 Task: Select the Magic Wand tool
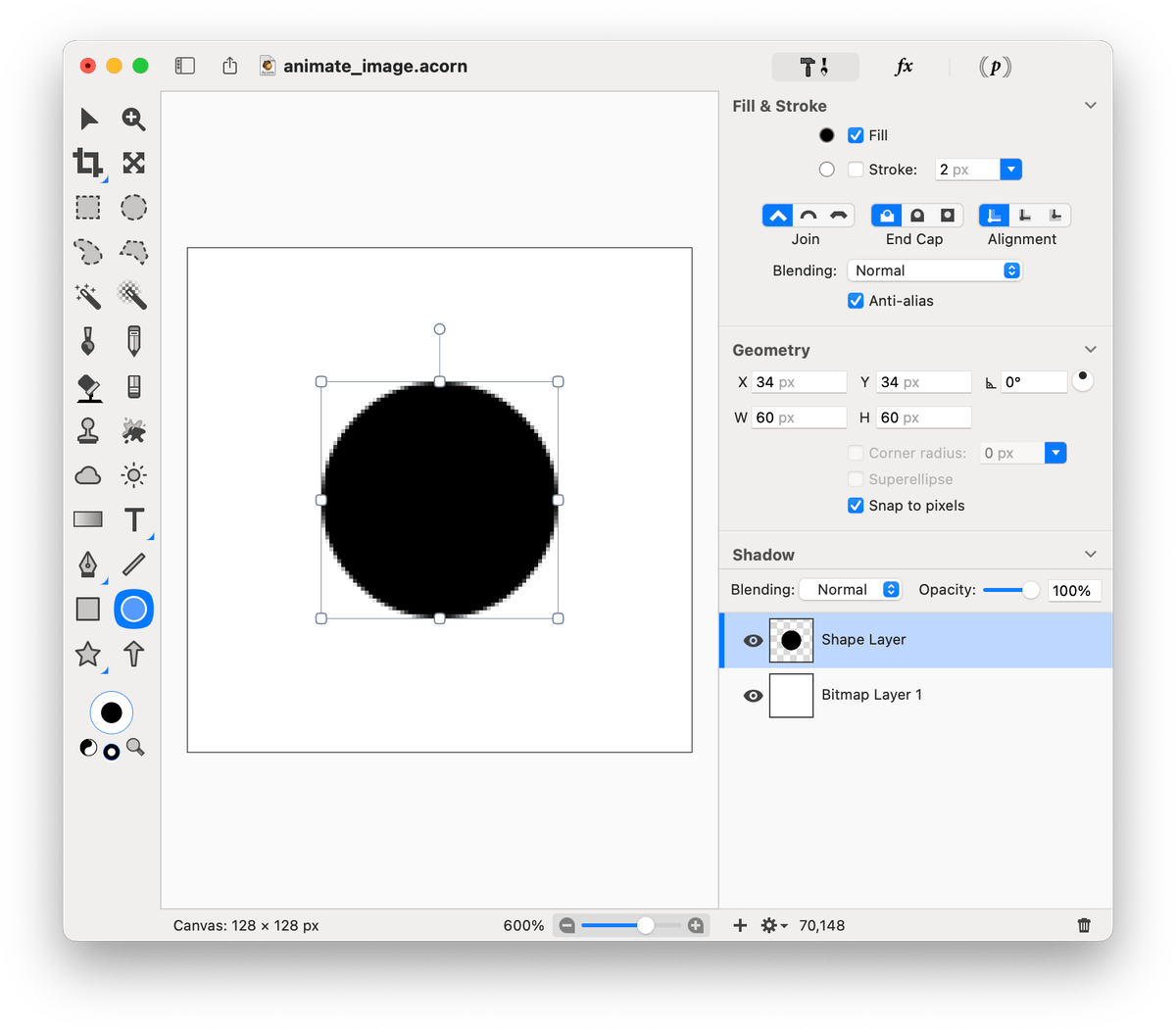coord(88,295)
